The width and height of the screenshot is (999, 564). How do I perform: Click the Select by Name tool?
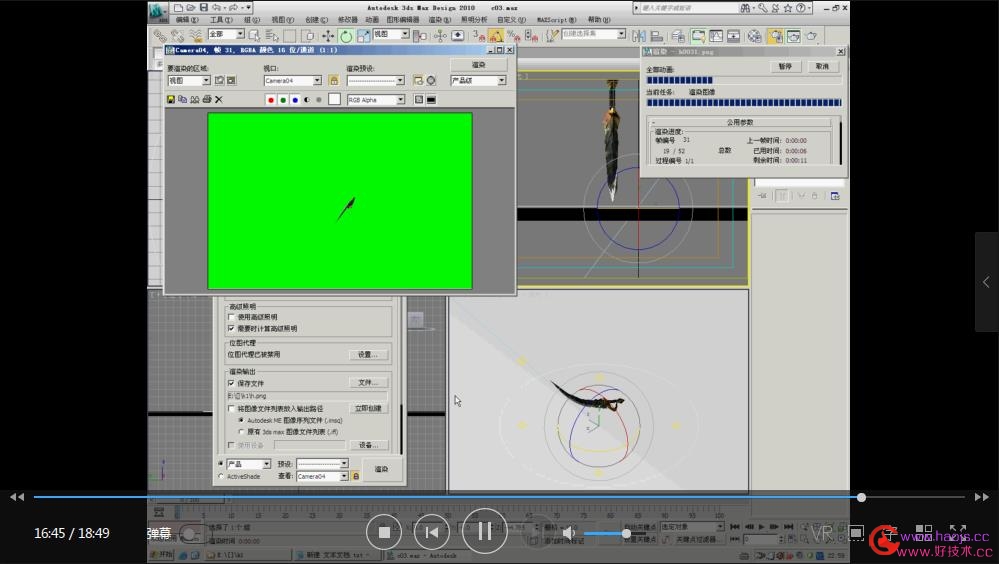[272, 36]
